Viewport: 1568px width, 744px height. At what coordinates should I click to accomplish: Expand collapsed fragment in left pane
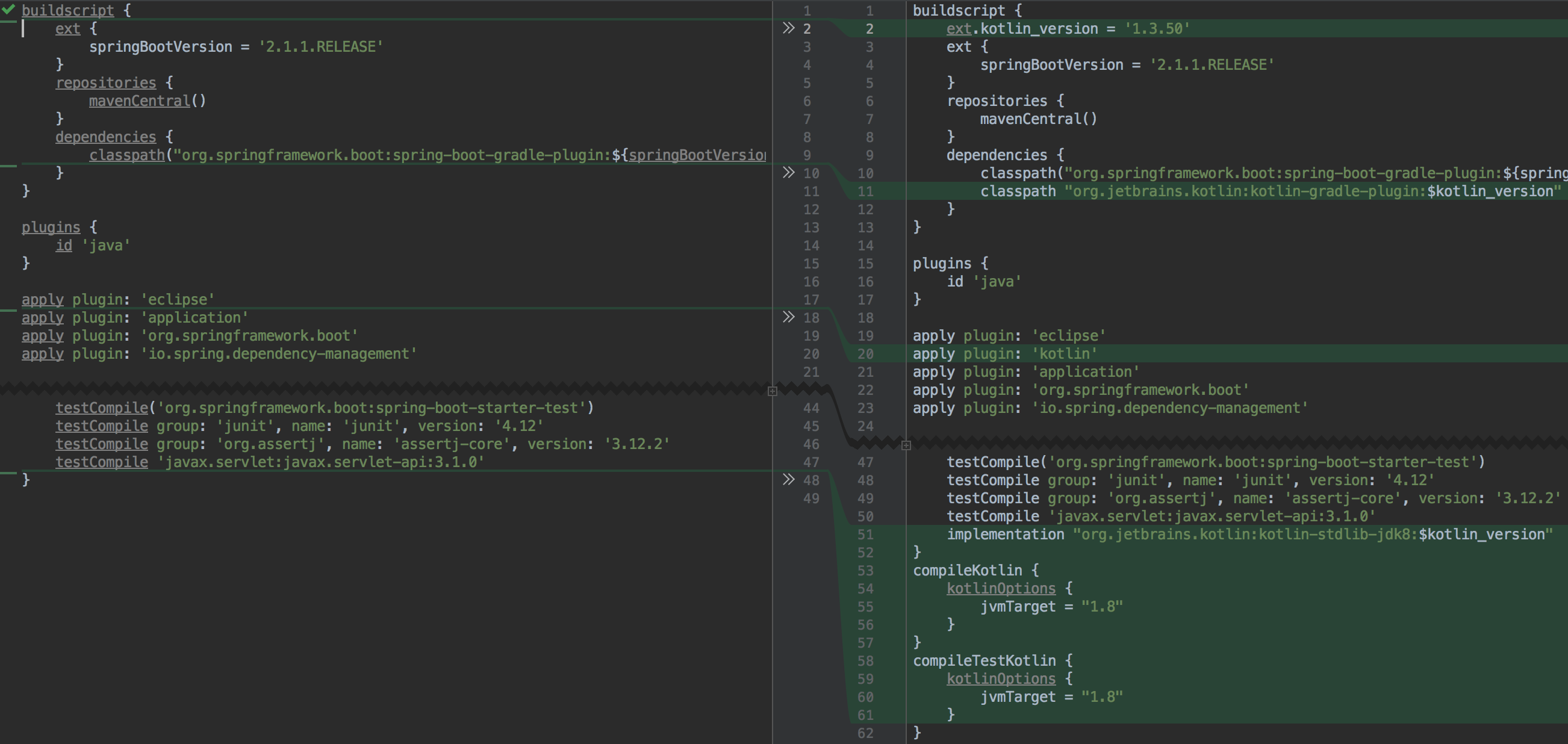click(x=773, y=391)
